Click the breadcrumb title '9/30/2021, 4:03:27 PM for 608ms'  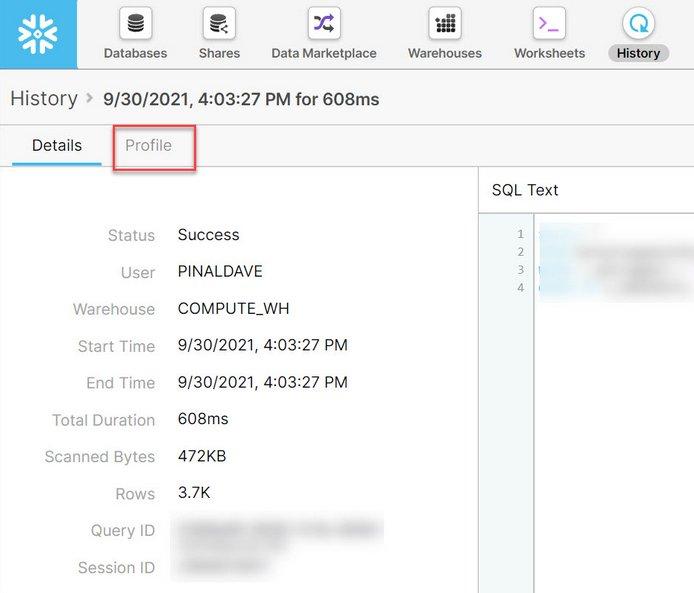pyautogui.click(x=241, y=99)
